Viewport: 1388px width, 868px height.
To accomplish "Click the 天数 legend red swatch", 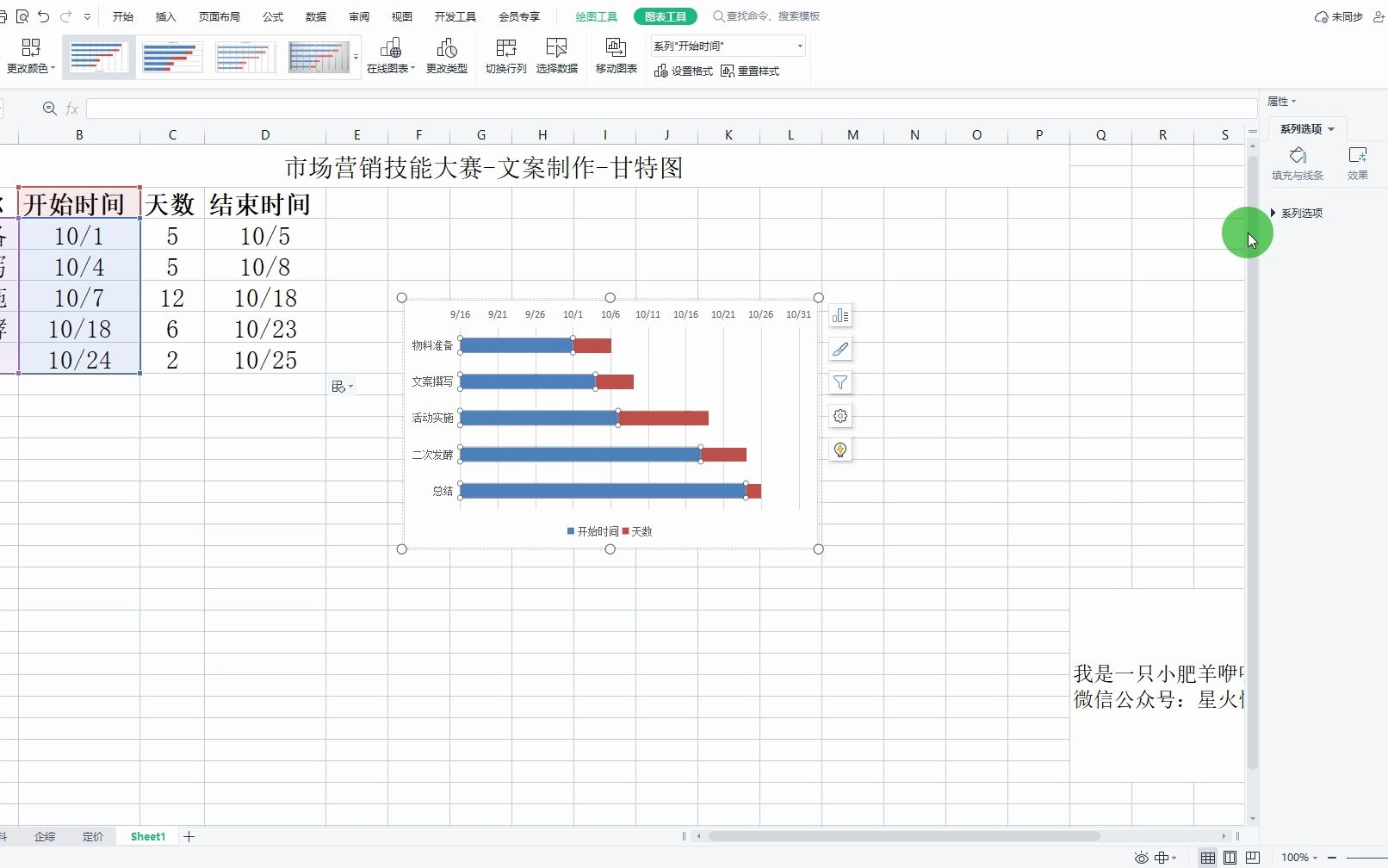I will (x=626, y=531).
